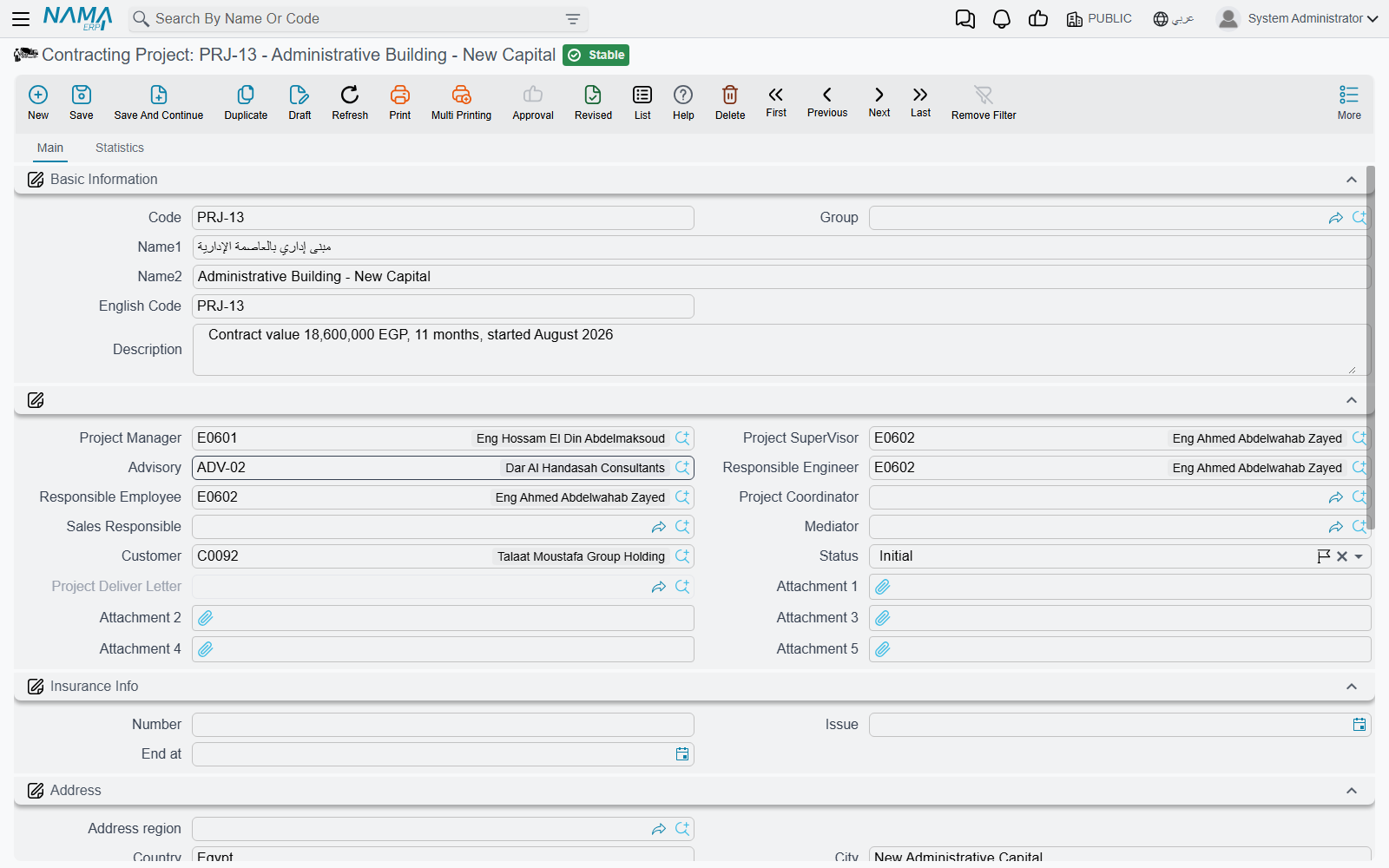This screenshot has height=868, width=1389.
Task: Click the New record toolbar button
Action: point(38,102)
